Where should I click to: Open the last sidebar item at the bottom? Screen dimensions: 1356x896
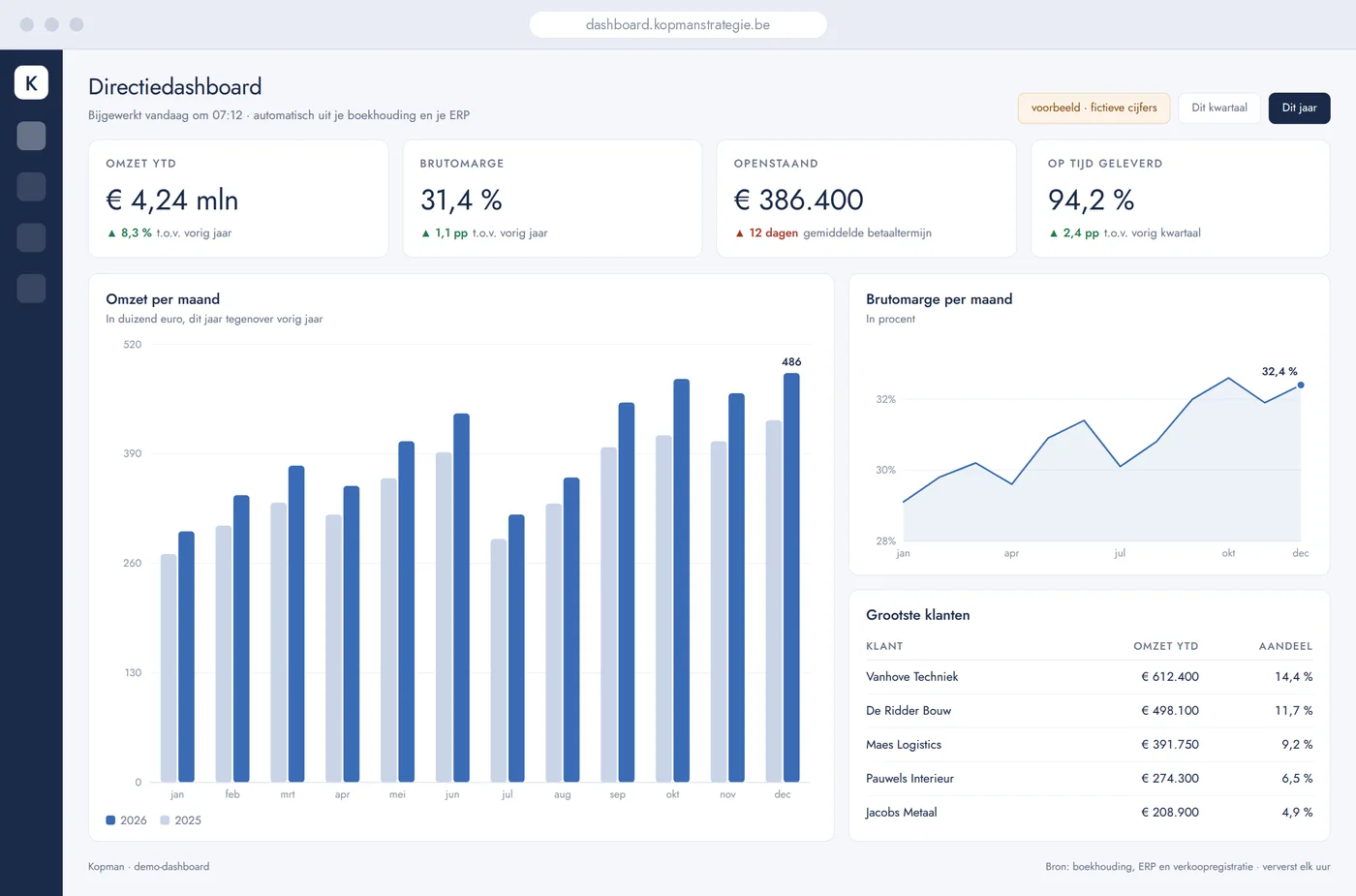31,289
